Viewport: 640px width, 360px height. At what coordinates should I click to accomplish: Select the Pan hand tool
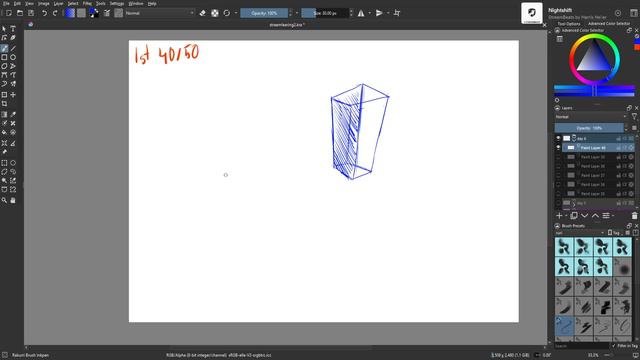13,200
